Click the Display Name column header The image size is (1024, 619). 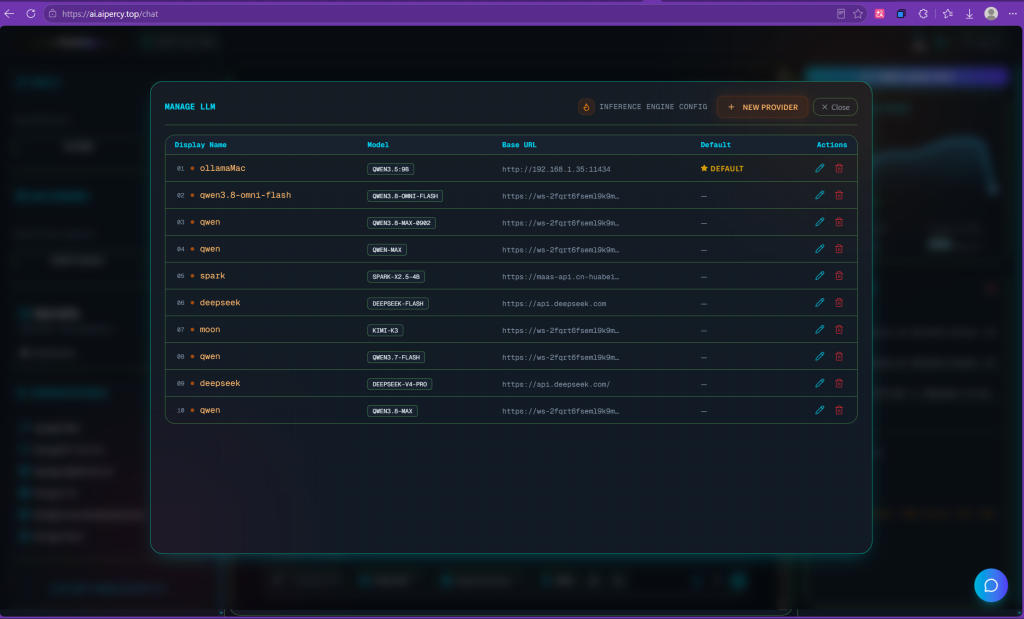click(200, 145)
